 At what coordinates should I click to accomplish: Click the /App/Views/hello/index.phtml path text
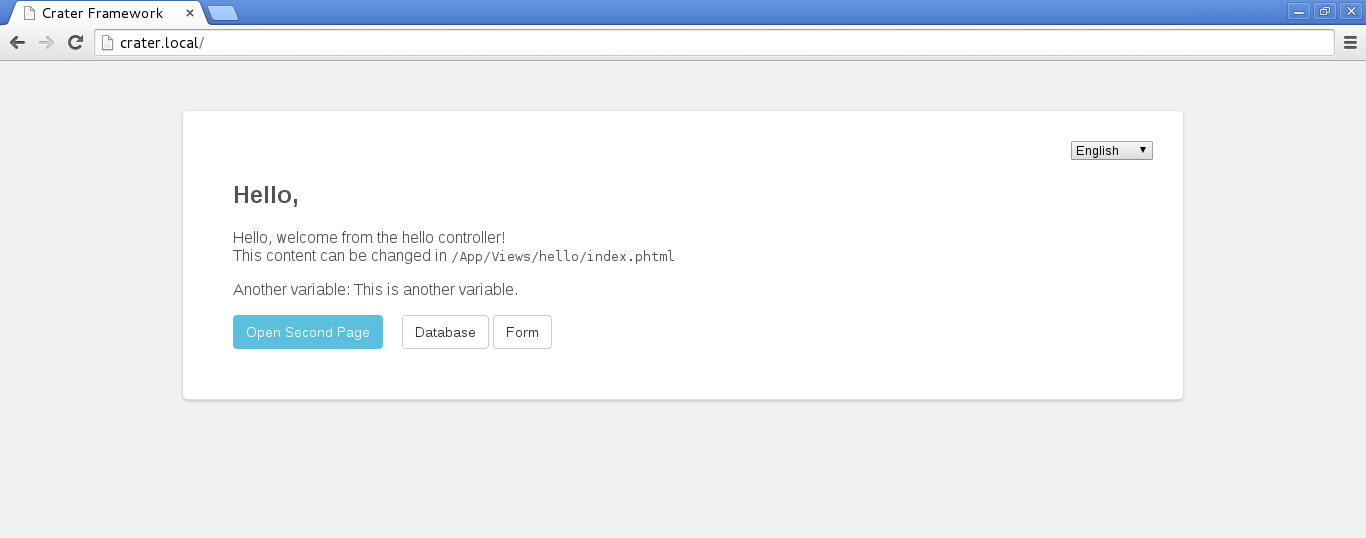click(563, 256)
